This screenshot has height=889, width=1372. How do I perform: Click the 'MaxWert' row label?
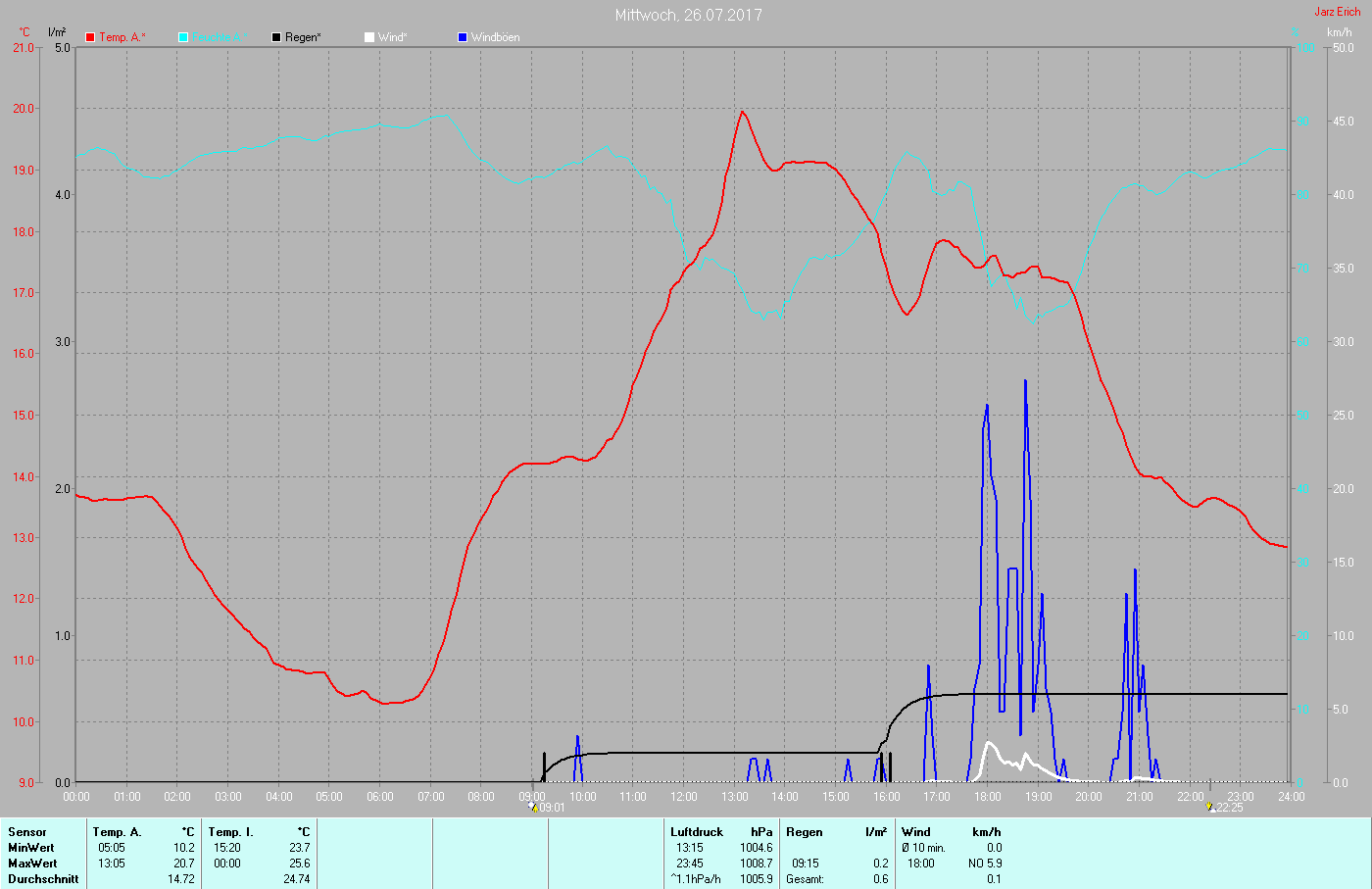(32, 864)
